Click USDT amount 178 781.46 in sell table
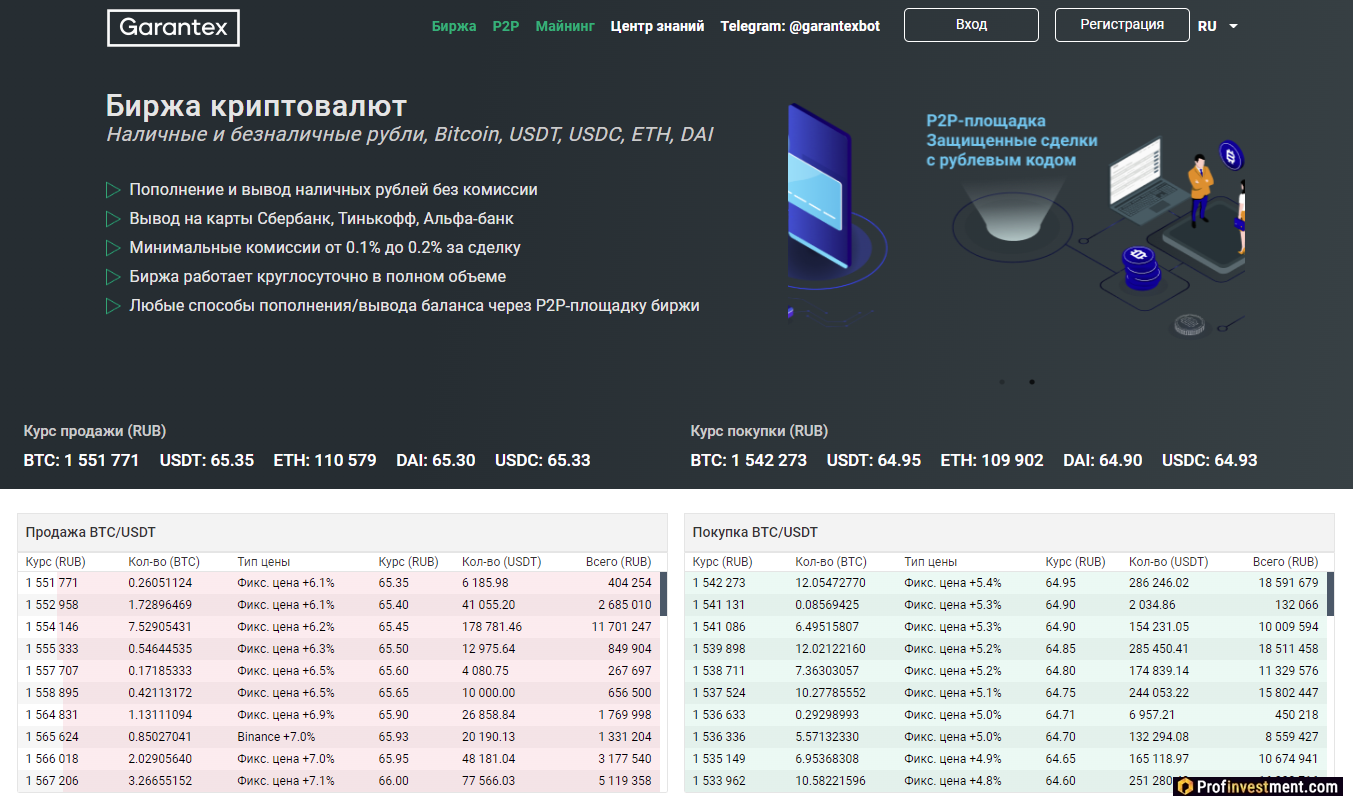Viewport: 1353px width, 806px height. pos(492,627)
